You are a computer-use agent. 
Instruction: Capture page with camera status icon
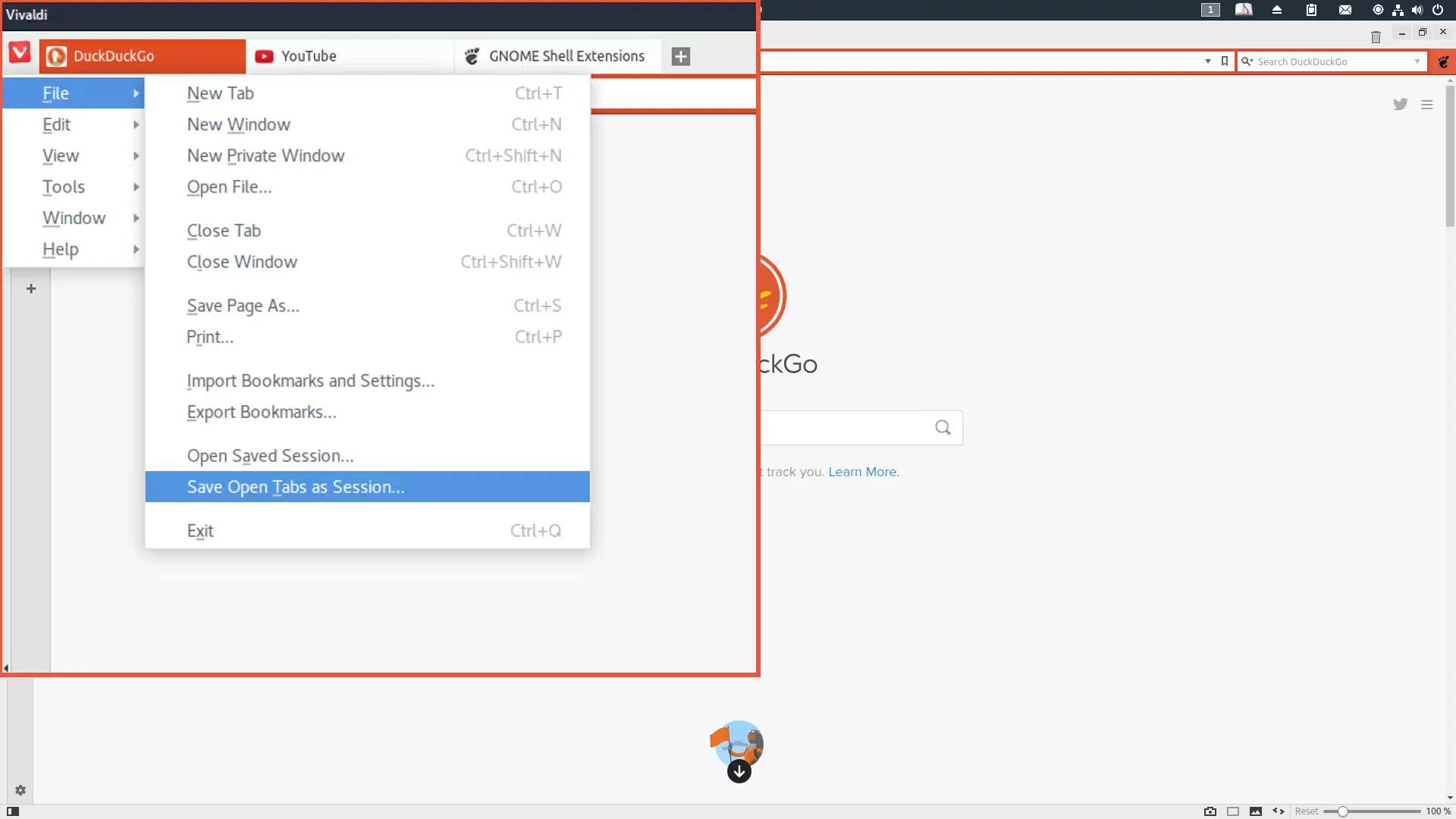click(x=1210, y=811)
